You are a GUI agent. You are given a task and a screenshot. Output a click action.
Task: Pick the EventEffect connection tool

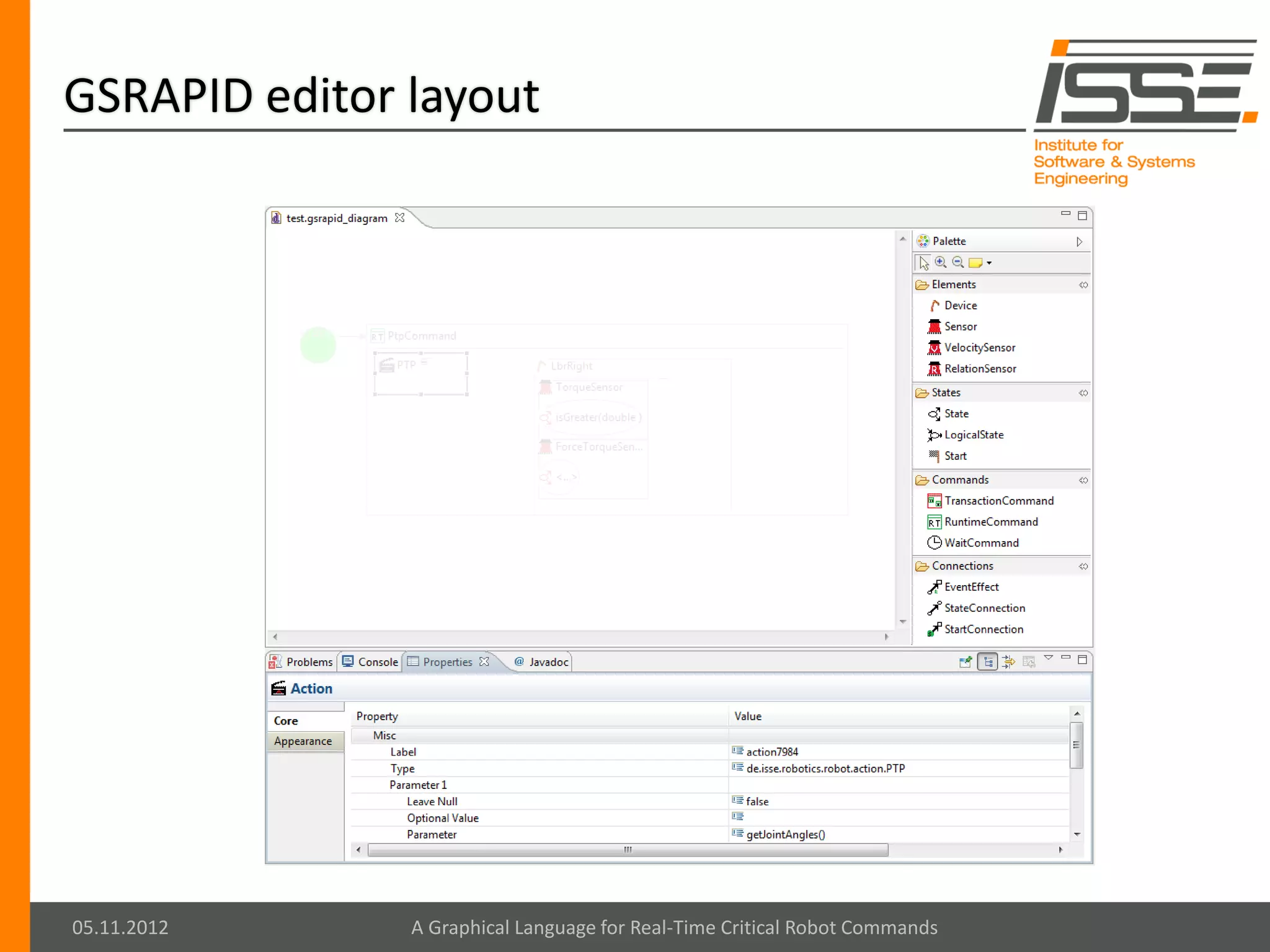(x=963, y=587)
